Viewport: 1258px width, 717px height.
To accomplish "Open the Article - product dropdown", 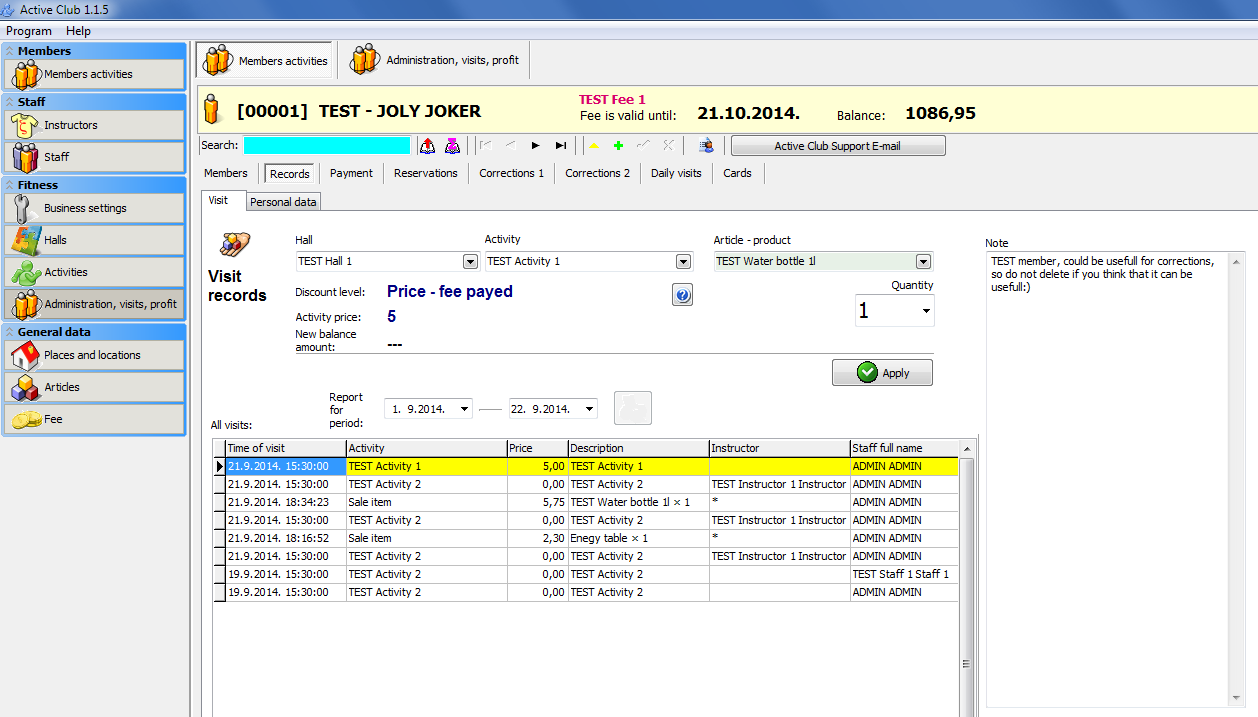I will [924, 262].
